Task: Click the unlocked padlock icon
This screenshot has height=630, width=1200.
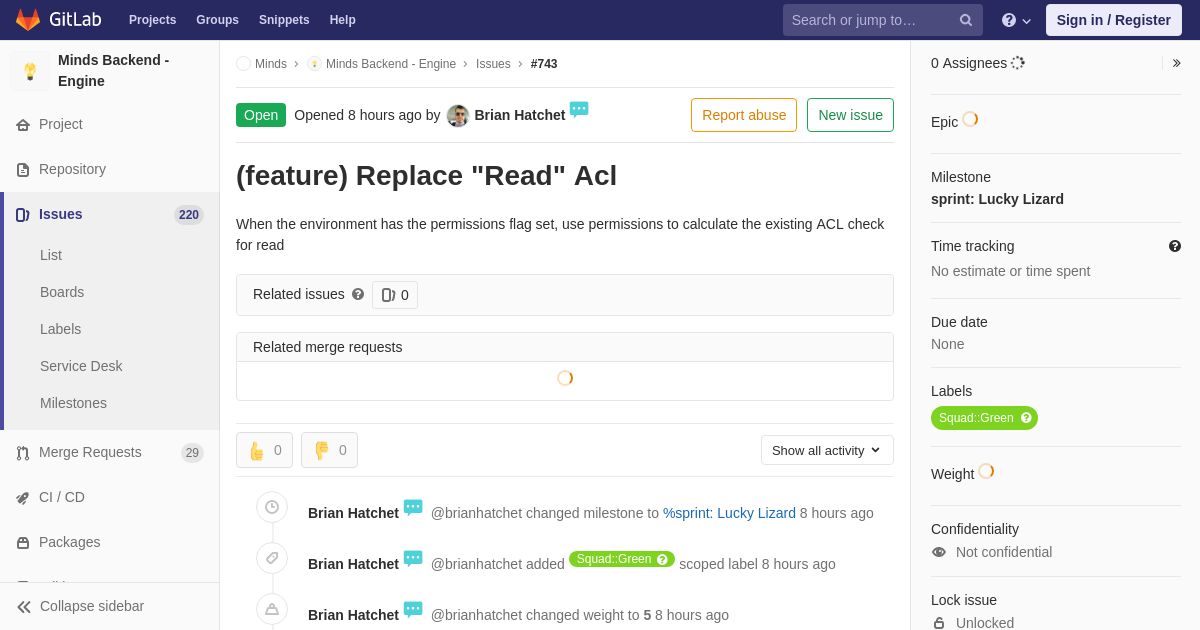Action: [939, 623]
